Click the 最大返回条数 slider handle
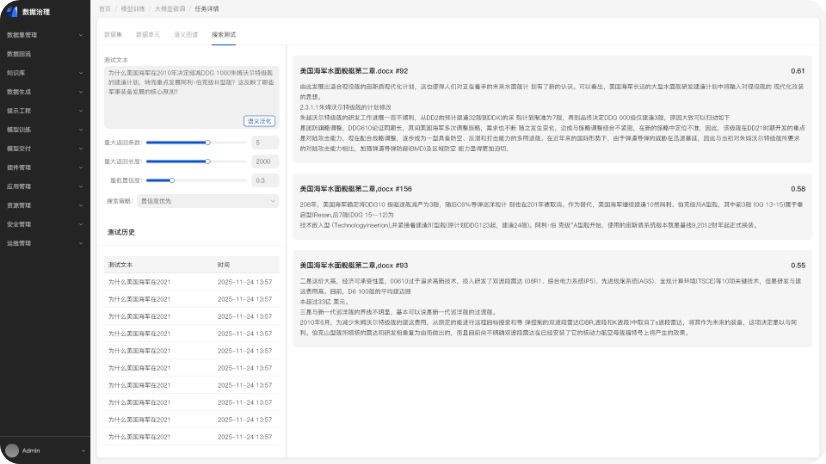 (208, 142)
